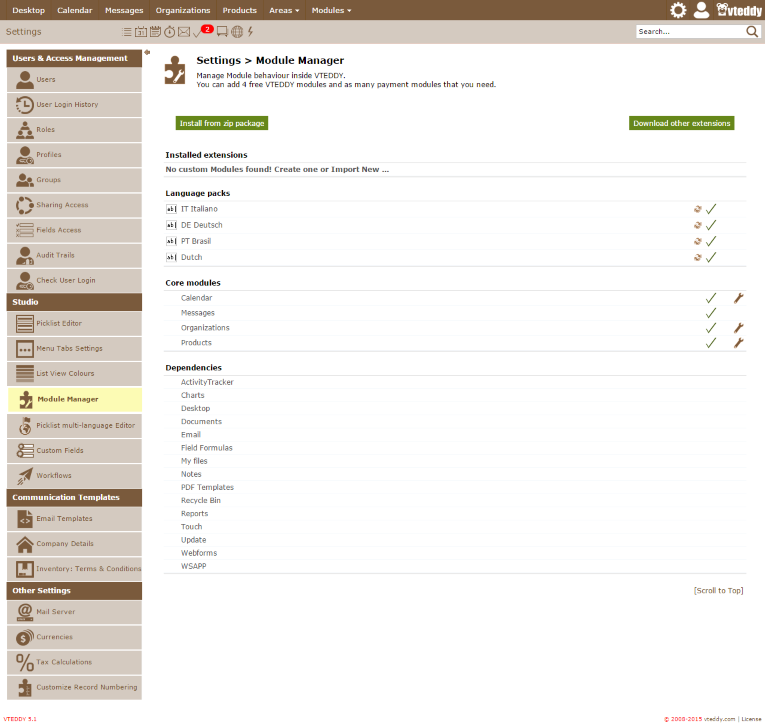The image size is (765, 723).
Task: Open Profiles sidebar item
Action: pos(75,155)
